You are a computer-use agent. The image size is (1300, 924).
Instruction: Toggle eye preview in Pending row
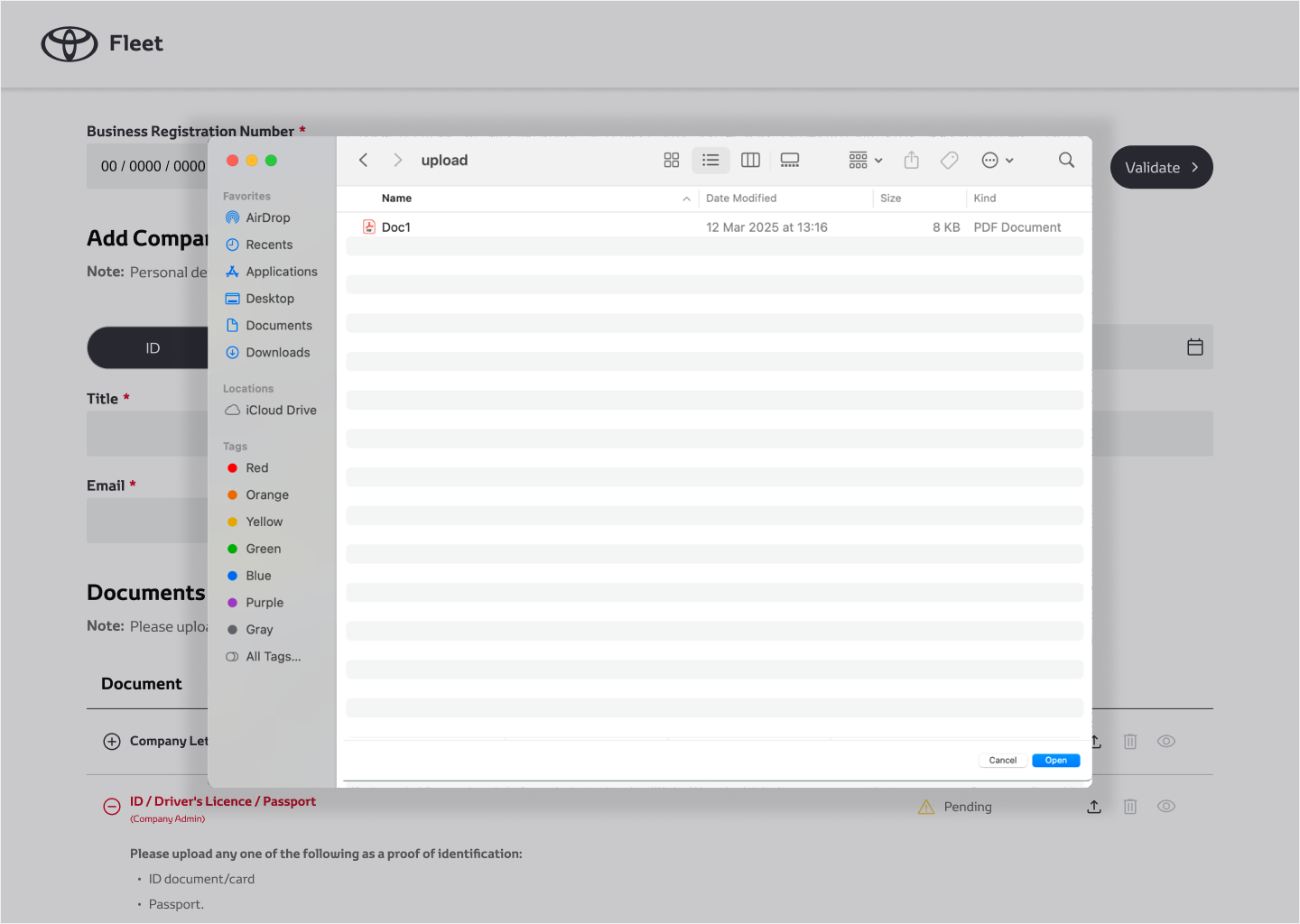pyautogui.click(x=1166, y=807)
